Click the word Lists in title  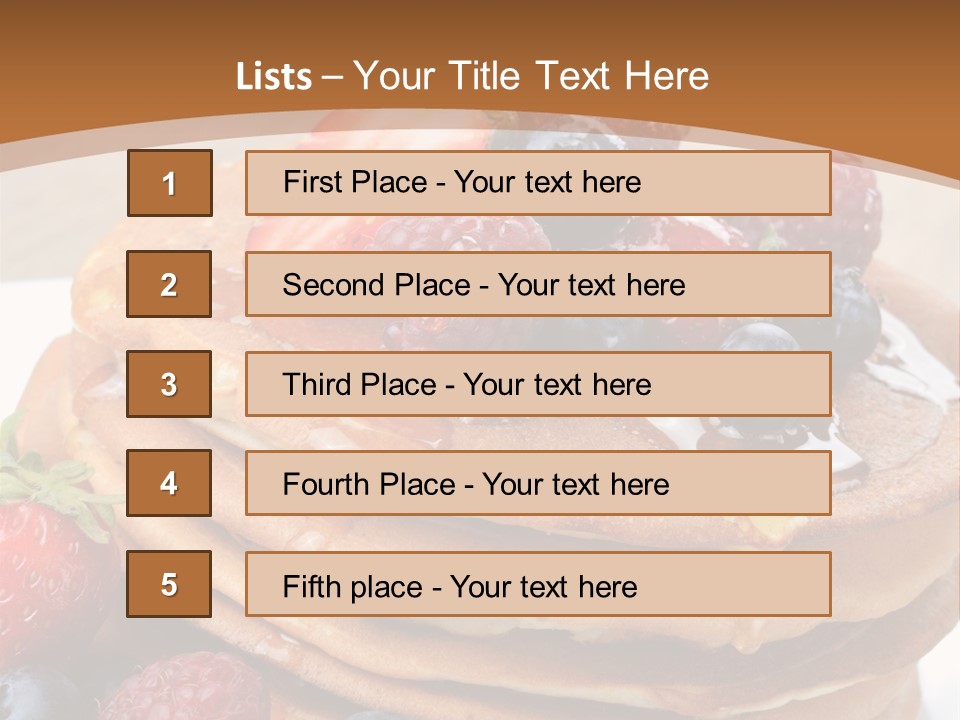coord(274,76)
